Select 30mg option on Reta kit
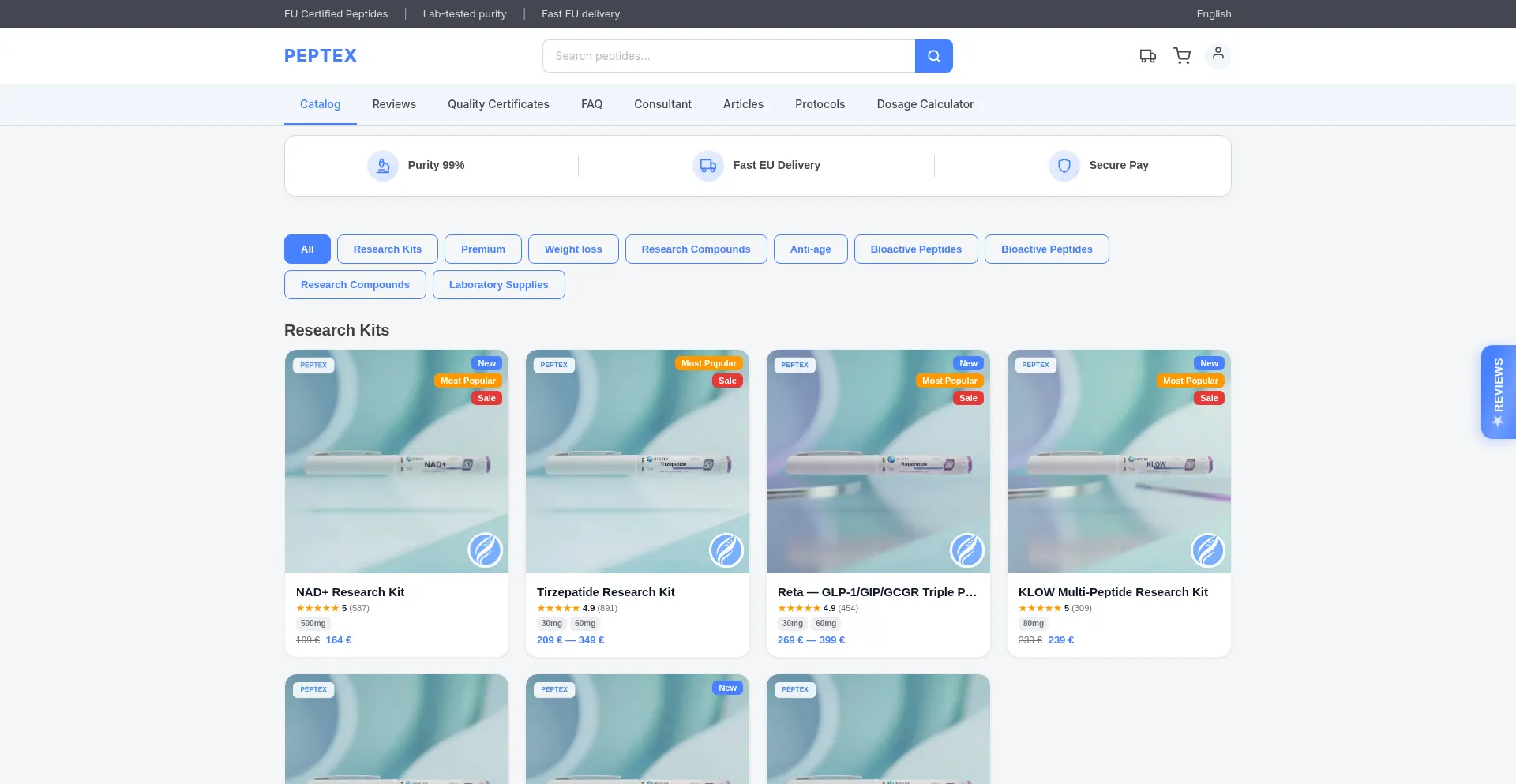Screen dimensions: 1516x784 (x=793, y=624)
